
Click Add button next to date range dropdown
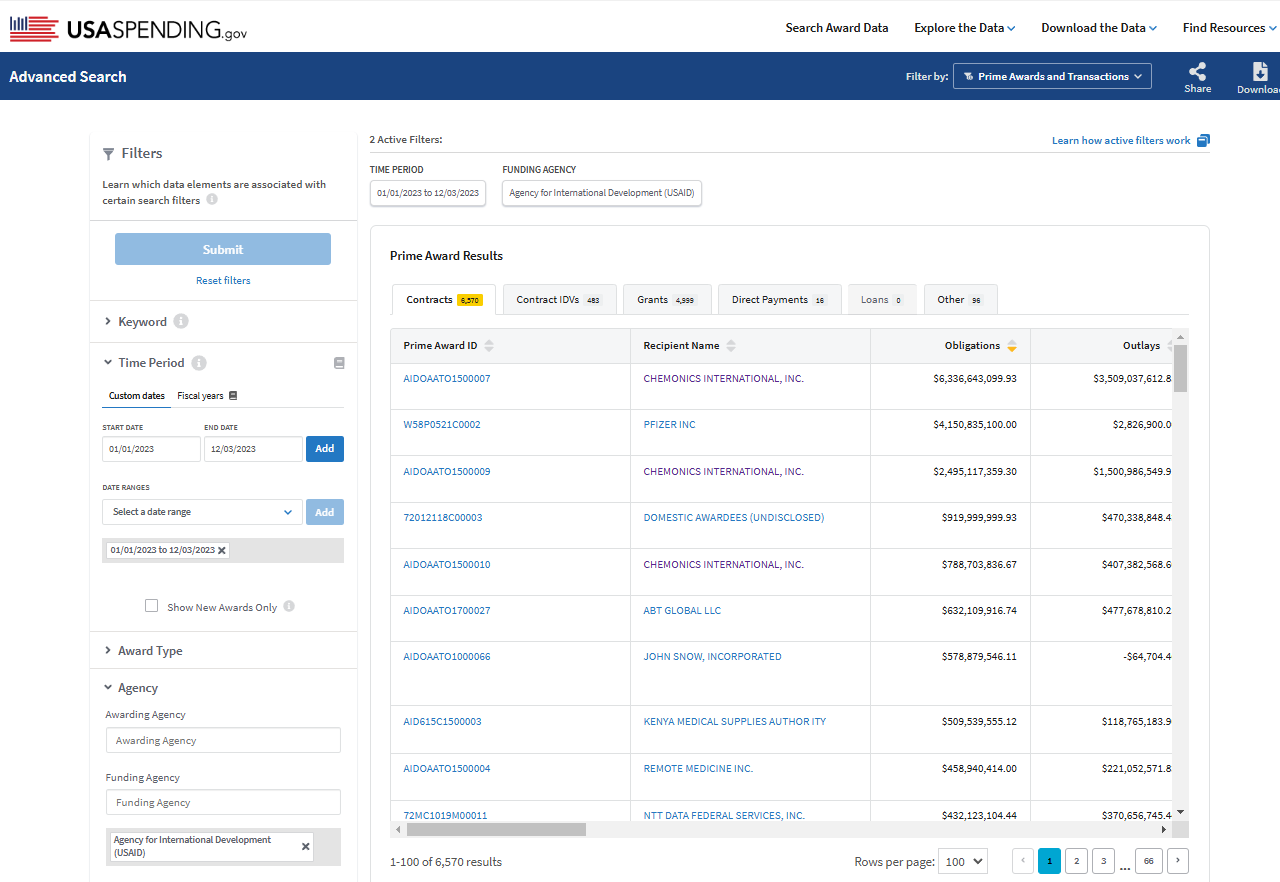tap(325, 512)
